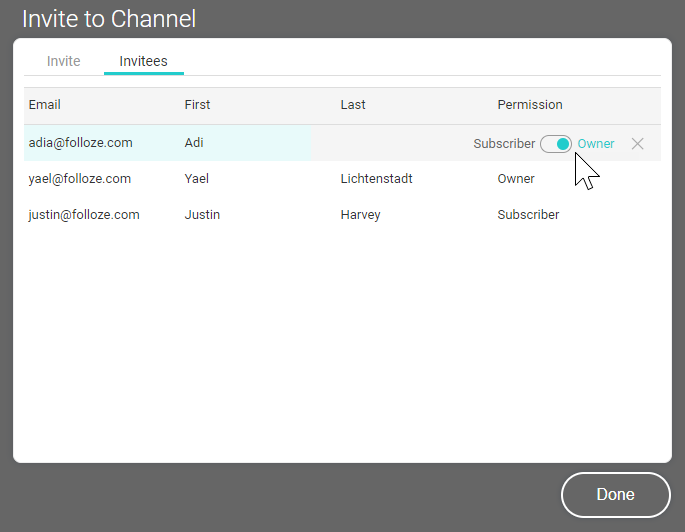Click the teal Owner label in Adi's row
The width and height of the screenshot is (685, 532).
pyautogui.click(x=596, y=144)
